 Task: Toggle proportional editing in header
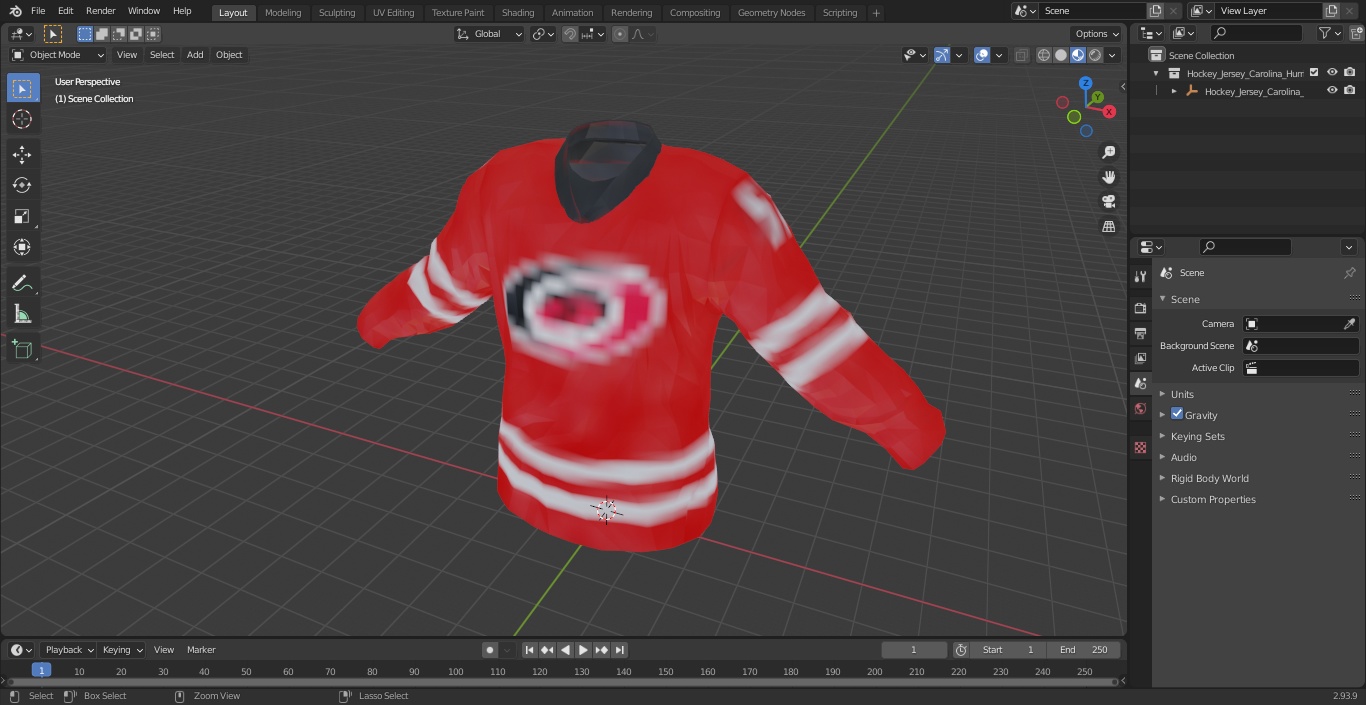click(620, 34)
